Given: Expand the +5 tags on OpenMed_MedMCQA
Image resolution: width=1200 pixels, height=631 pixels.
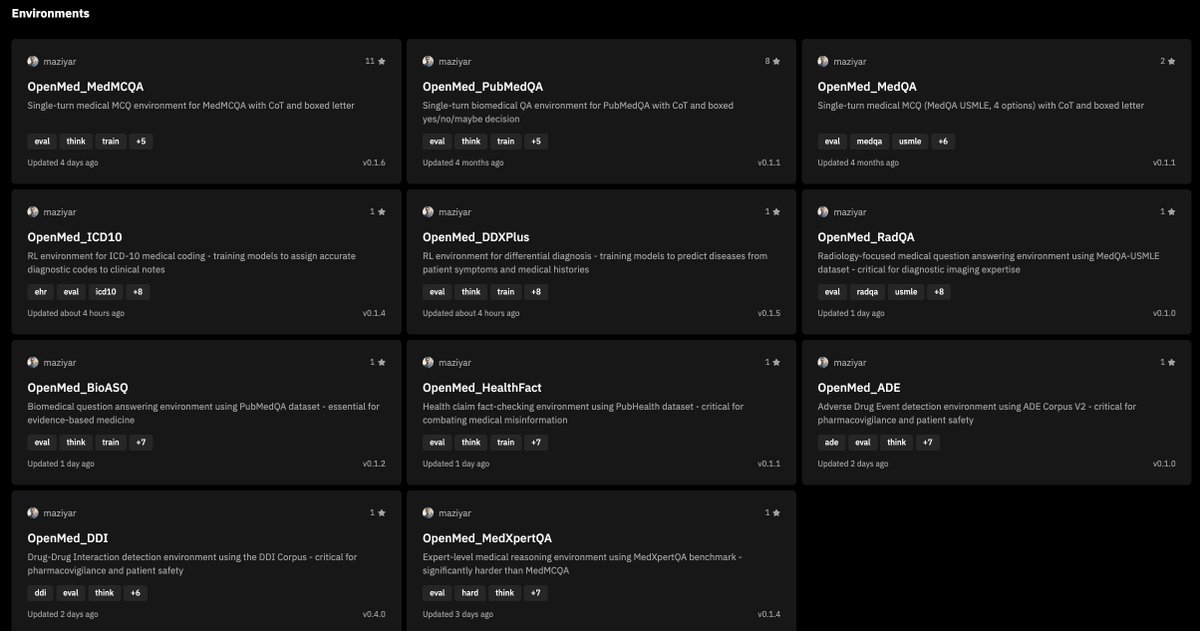Looking at the screenshot, I should click(x=140, y=142).
